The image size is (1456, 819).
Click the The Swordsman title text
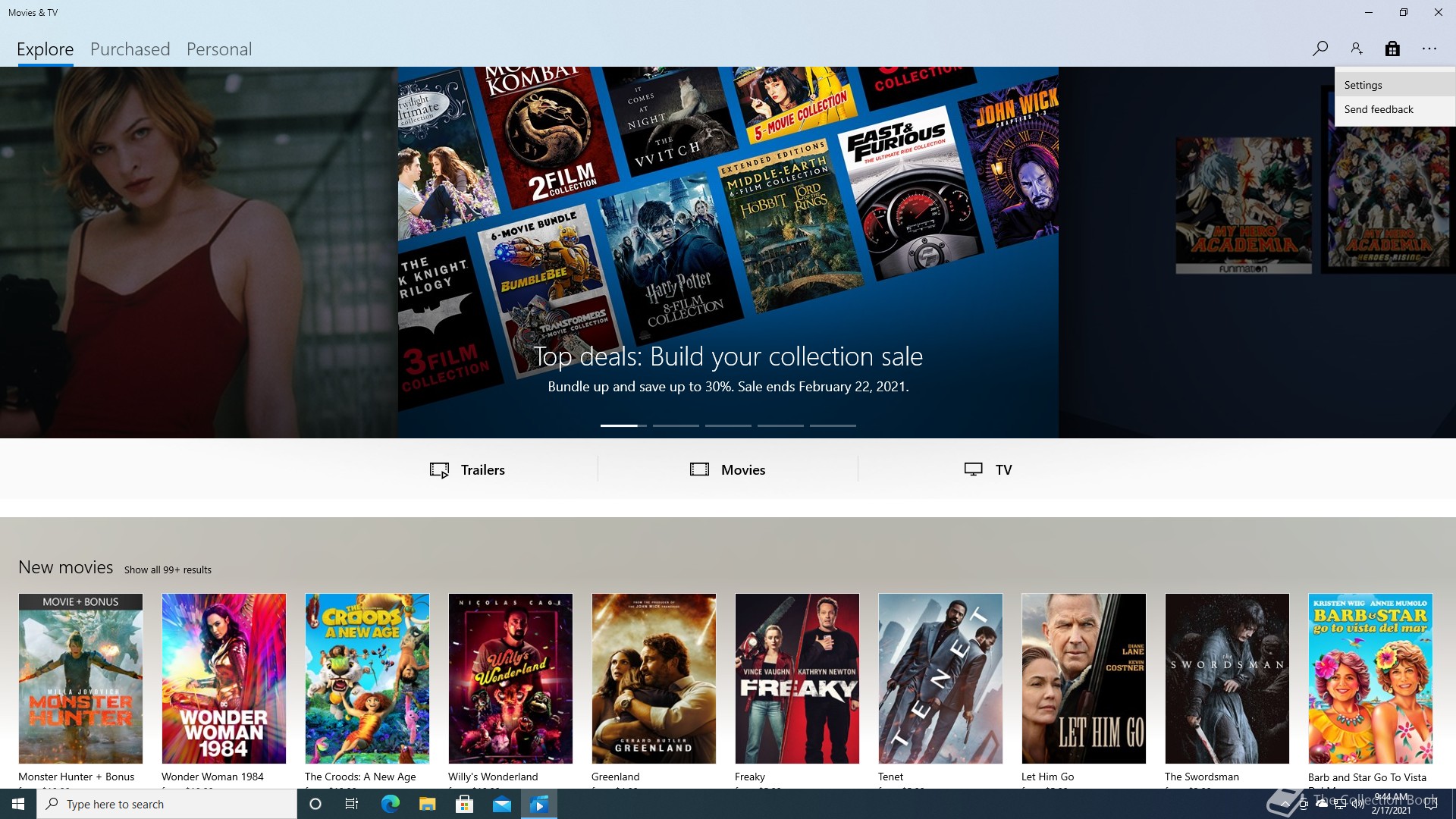(1202, 777)
